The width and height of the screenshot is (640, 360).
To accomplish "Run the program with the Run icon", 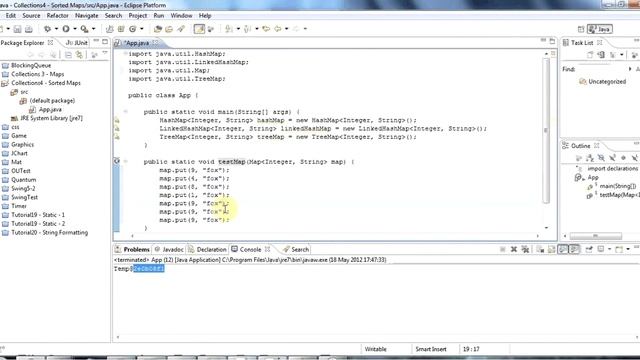I will (66, 29).
